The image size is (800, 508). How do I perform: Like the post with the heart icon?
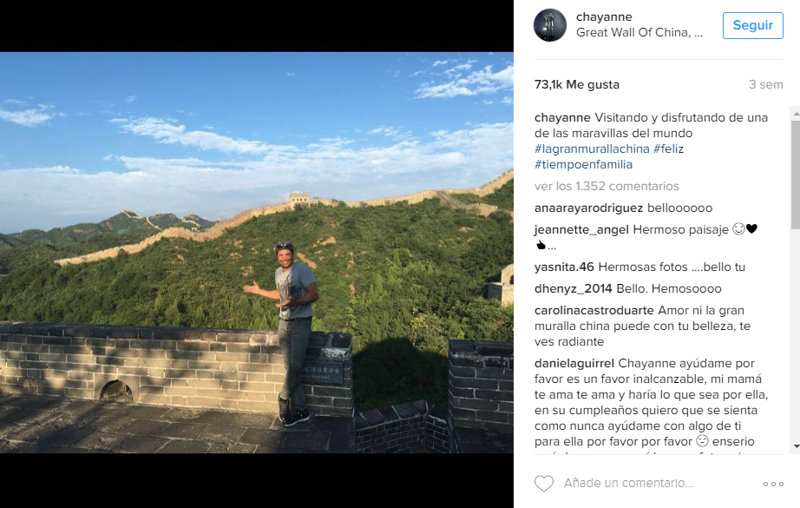[544, 483]
